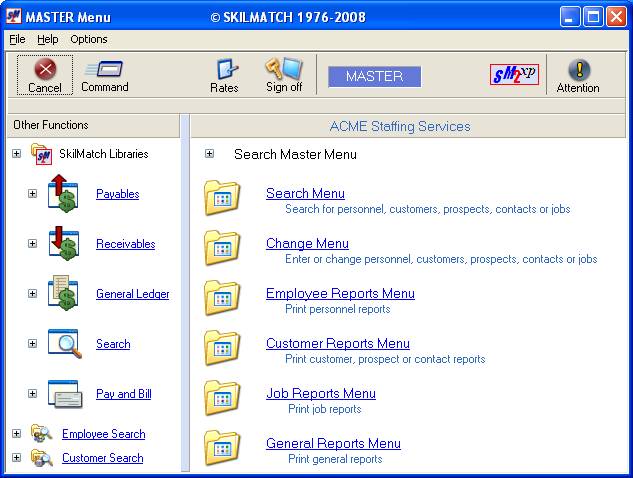Open the General Reports Menu link
Image resolution: width=633 pixels, height=478 pixels.
(333, 444)
